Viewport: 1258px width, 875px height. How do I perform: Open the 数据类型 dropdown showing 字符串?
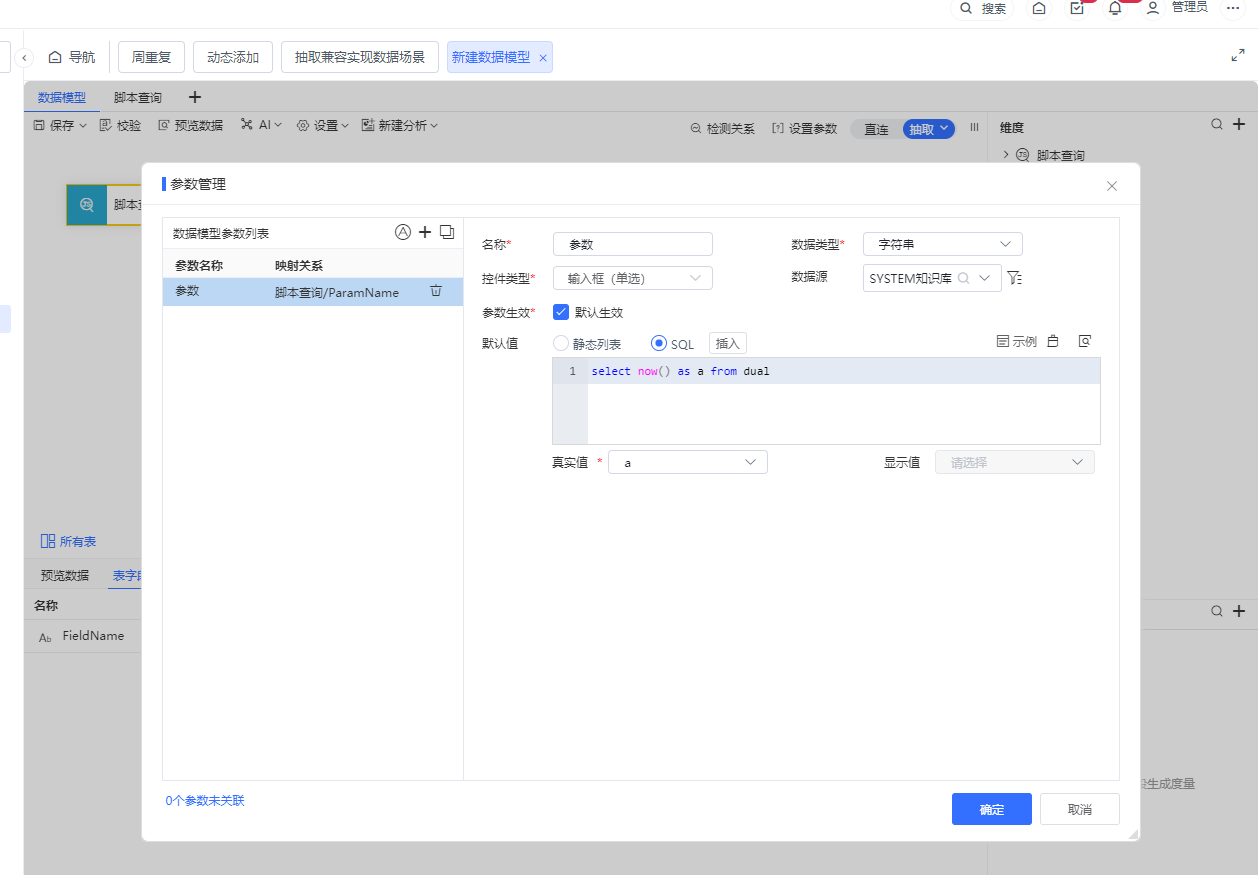click(x=943, y=244)
